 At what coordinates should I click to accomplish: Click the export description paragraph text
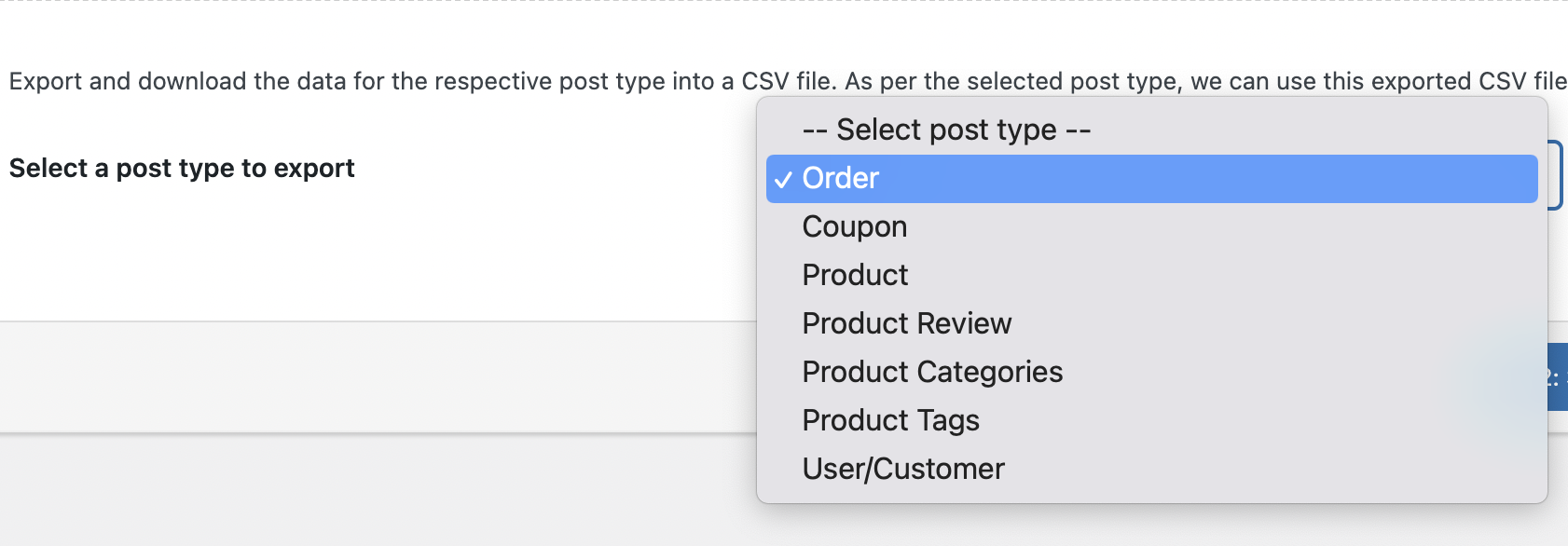click(x=788, y=82)
